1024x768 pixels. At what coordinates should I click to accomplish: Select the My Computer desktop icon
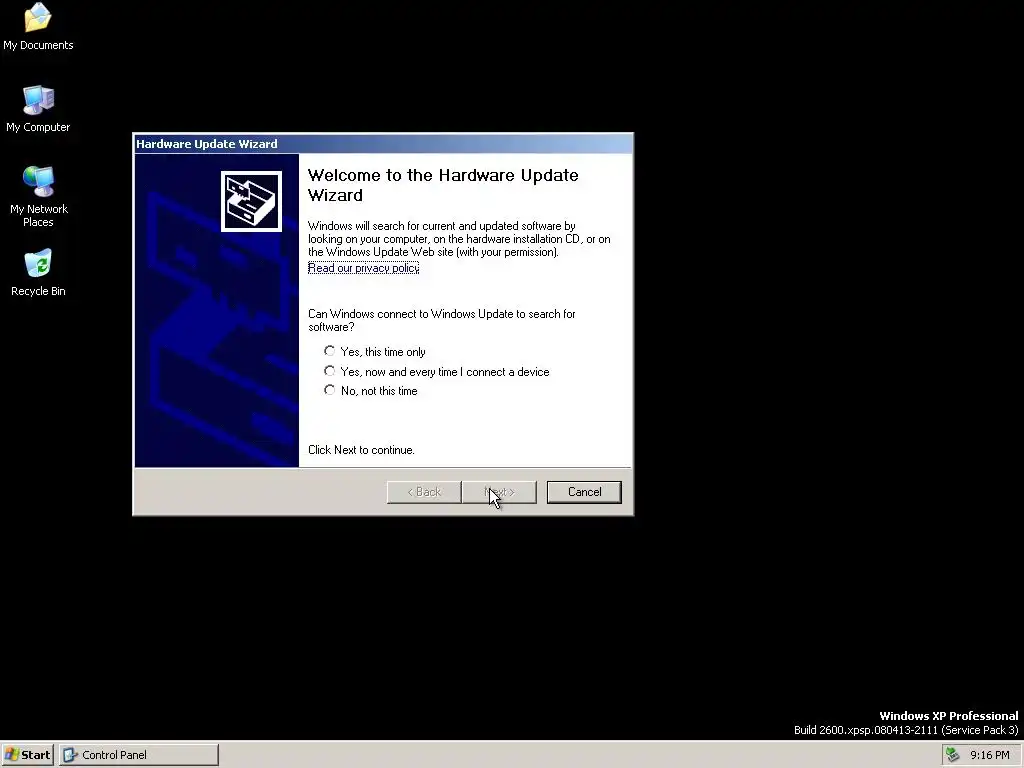point(38,109)
